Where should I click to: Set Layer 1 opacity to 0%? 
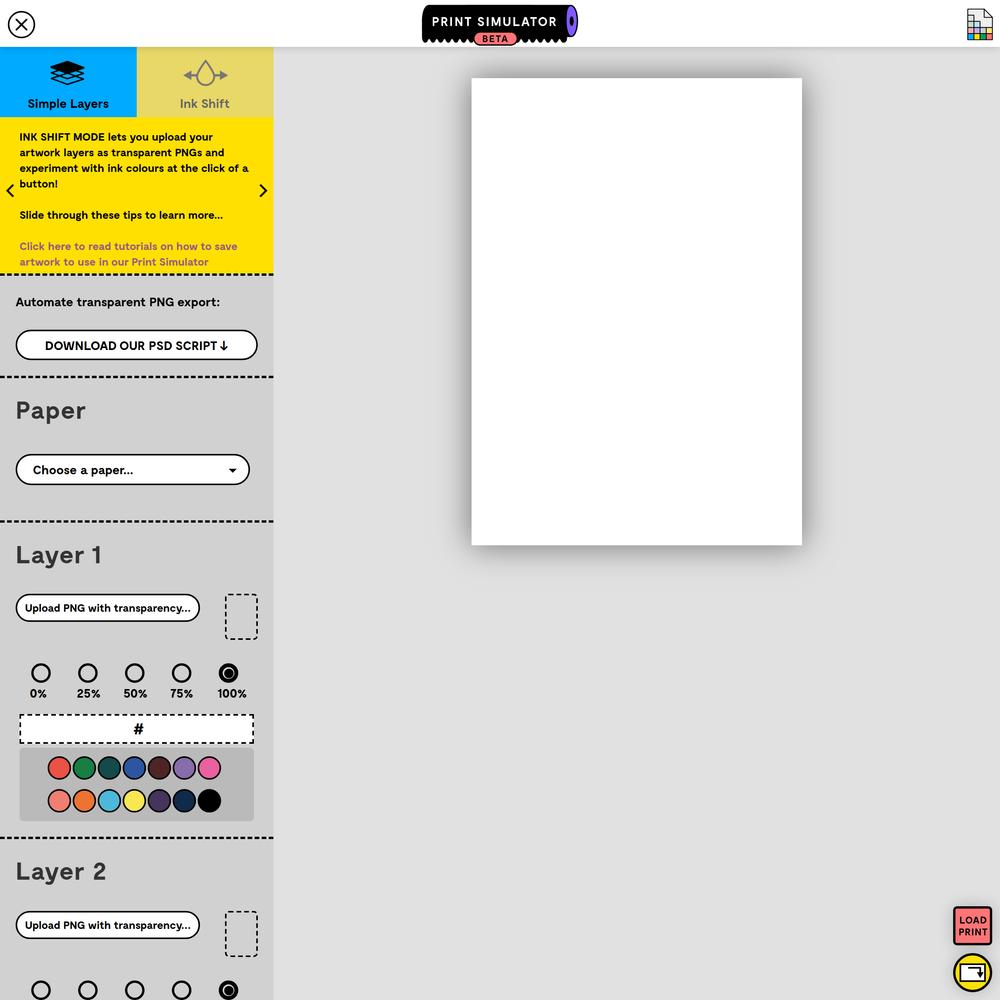[x=41, y=673]
